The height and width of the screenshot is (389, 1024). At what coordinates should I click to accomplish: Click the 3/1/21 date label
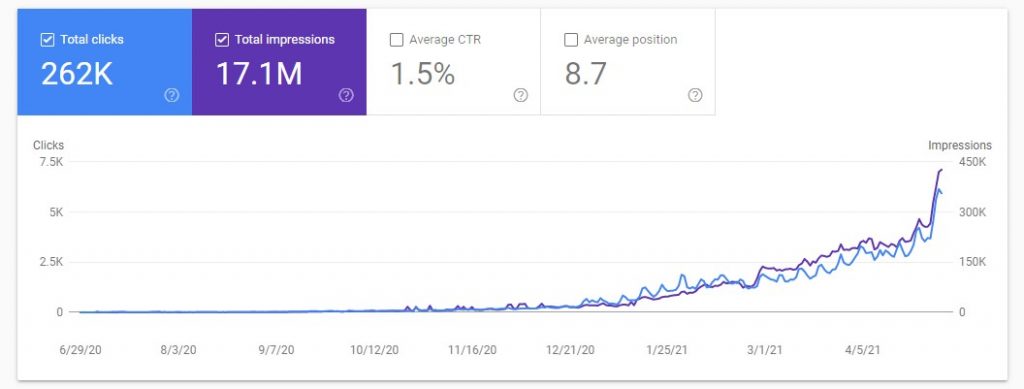(x=764, y=350)
